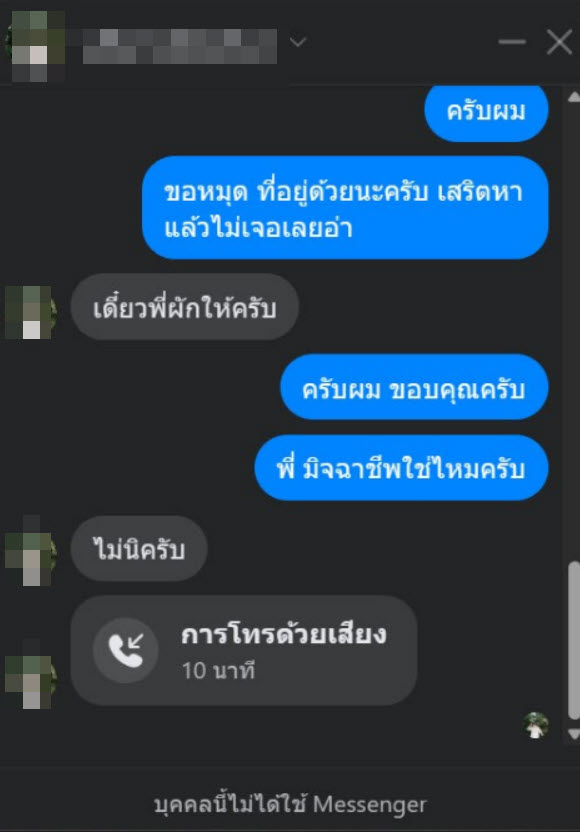Select the message starting 'ขอหมุด ที่อยู่ด้วยนะครับ'
This screenshot has width=580, height=832.
pos(345,207)
